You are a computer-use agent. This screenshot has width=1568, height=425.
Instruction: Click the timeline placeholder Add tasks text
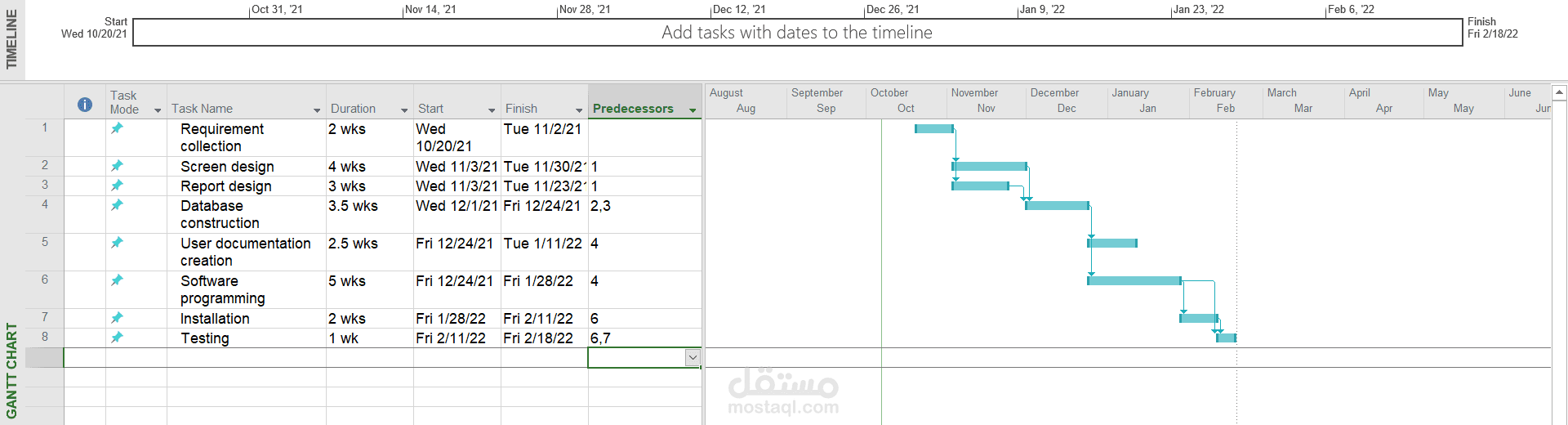pos(796,33)
